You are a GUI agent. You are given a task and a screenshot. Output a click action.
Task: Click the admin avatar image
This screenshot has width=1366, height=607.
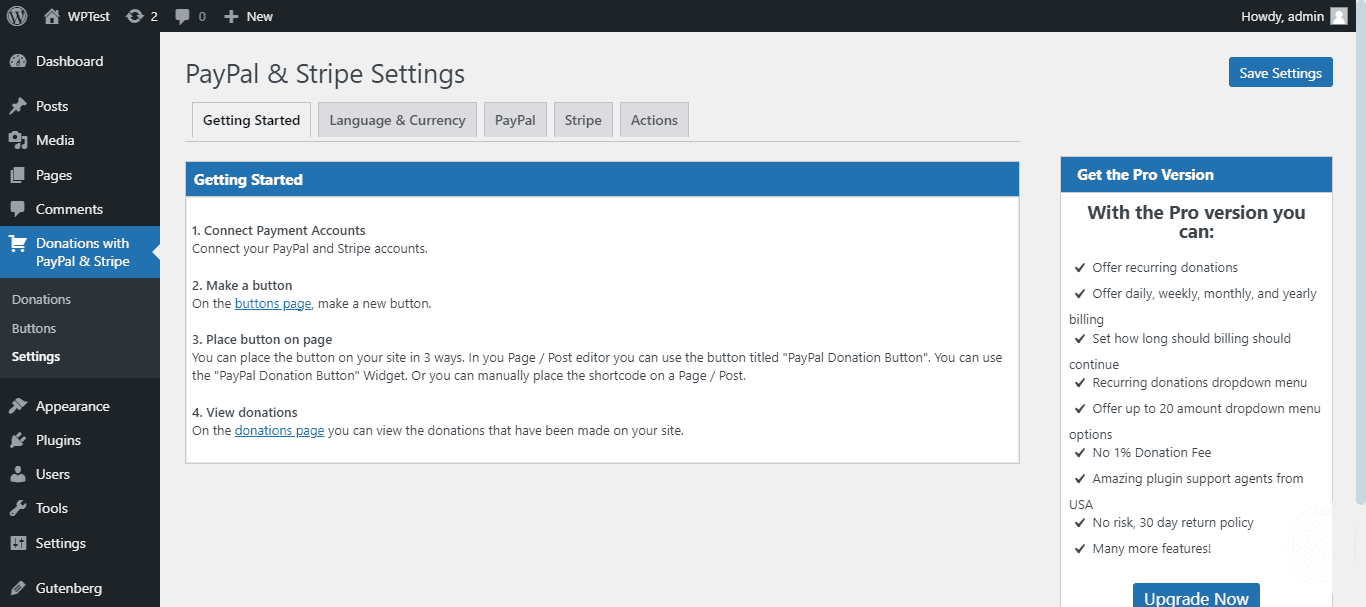pos(1339,16)
